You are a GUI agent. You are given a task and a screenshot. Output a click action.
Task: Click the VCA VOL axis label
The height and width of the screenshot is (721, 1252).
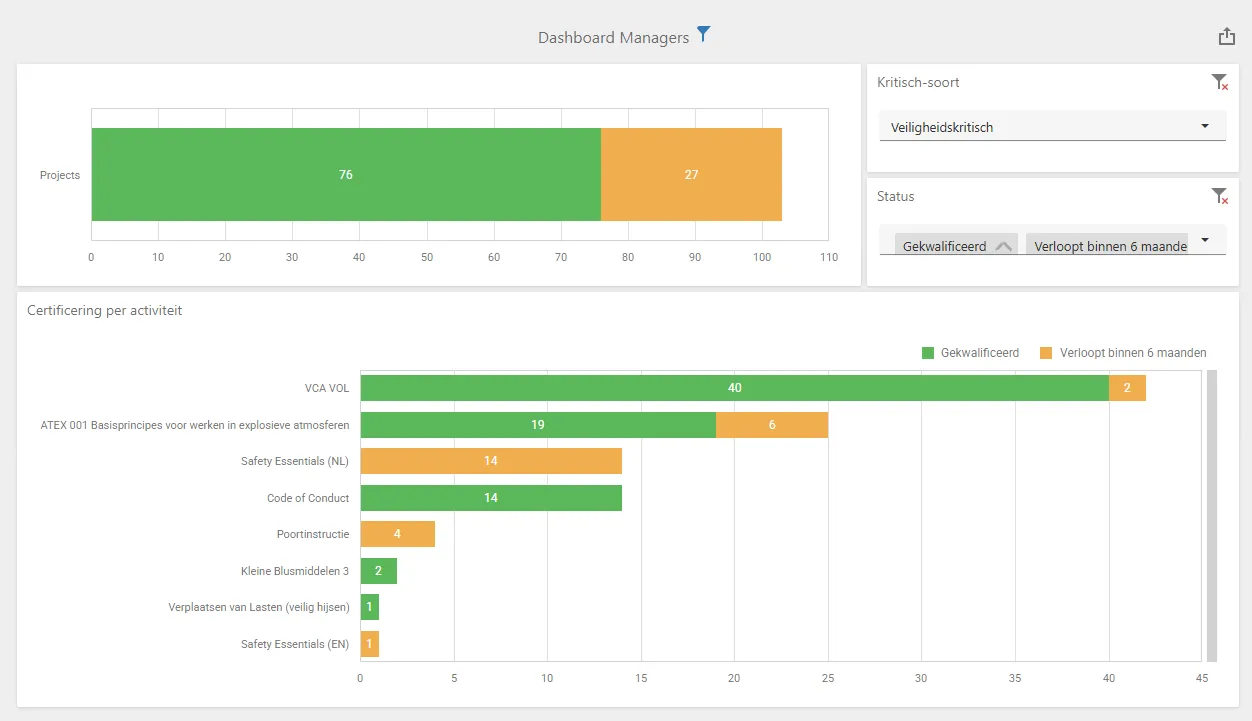(x=327, y=388)
